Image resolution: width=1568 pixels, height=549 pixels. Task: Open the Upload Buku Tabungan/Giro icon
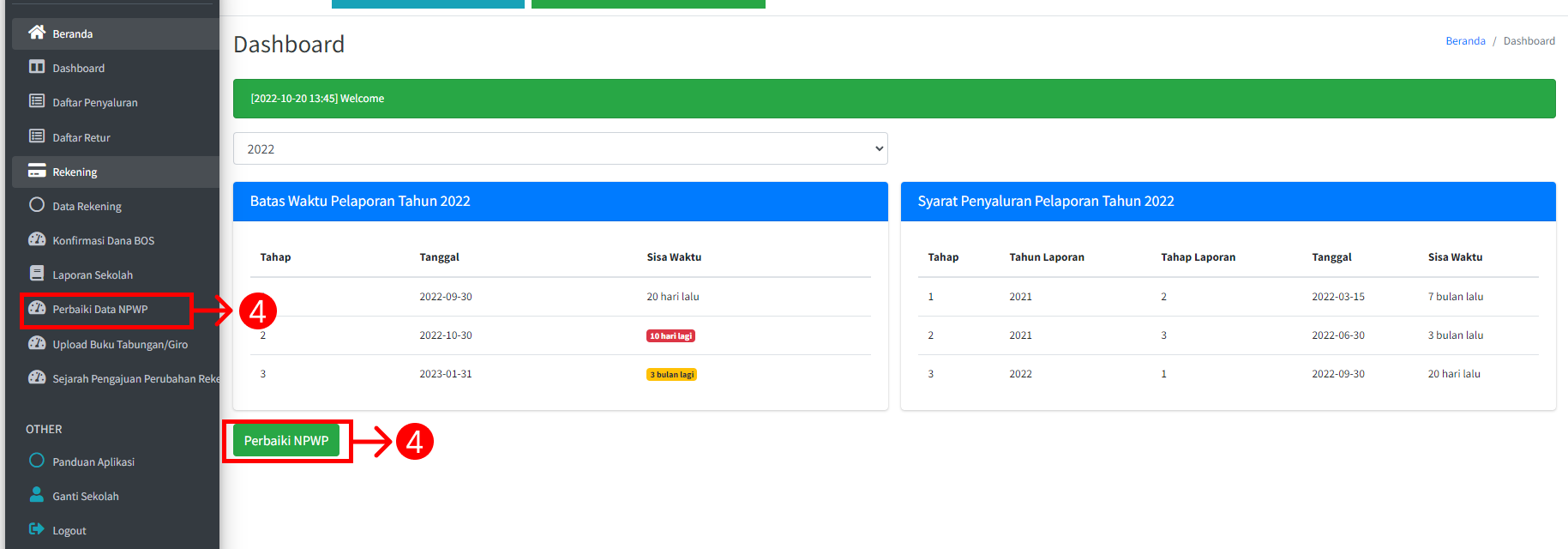(37, 343)
